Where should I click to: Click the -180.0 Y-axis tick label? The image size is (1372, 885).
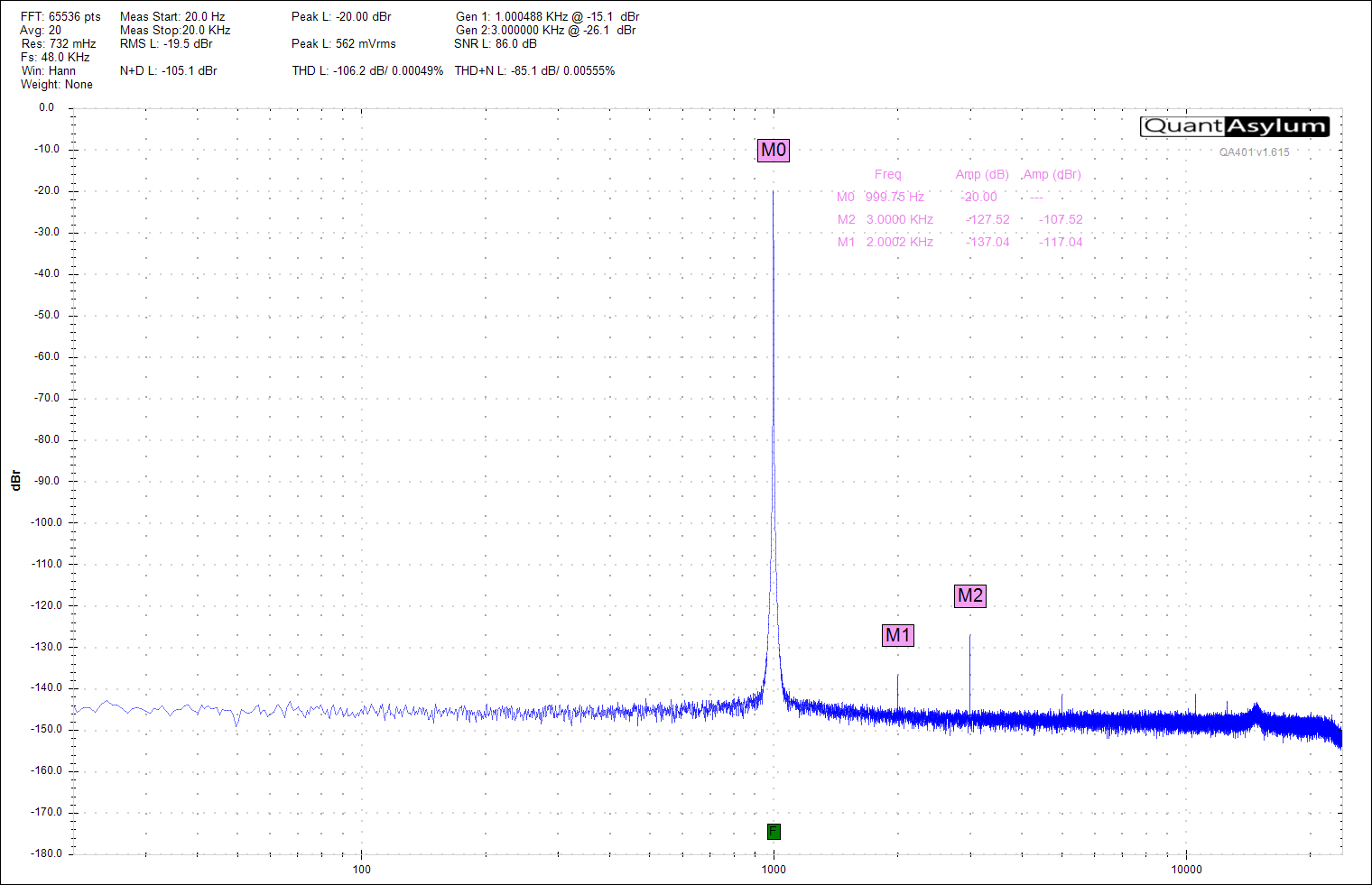[46, 853]
